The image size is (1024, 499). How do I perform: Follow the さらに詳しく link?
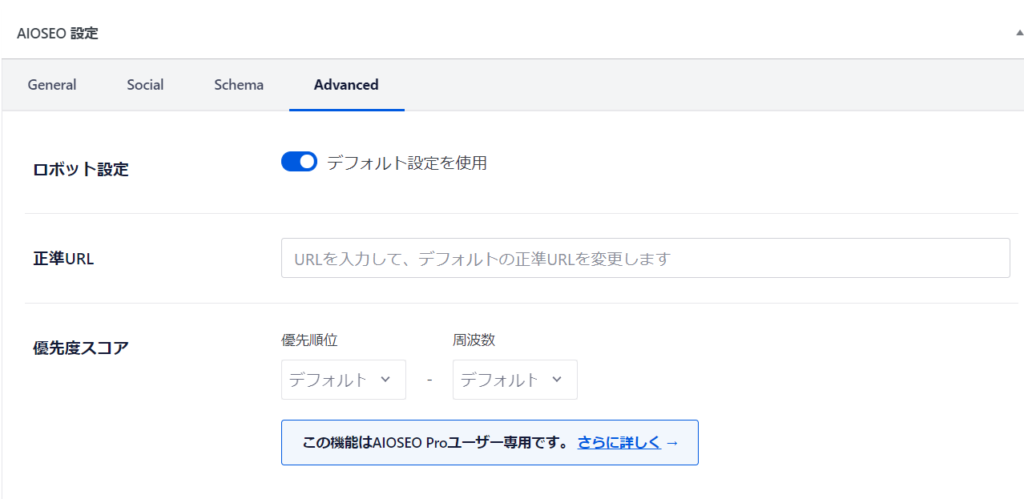click(619, 442)
